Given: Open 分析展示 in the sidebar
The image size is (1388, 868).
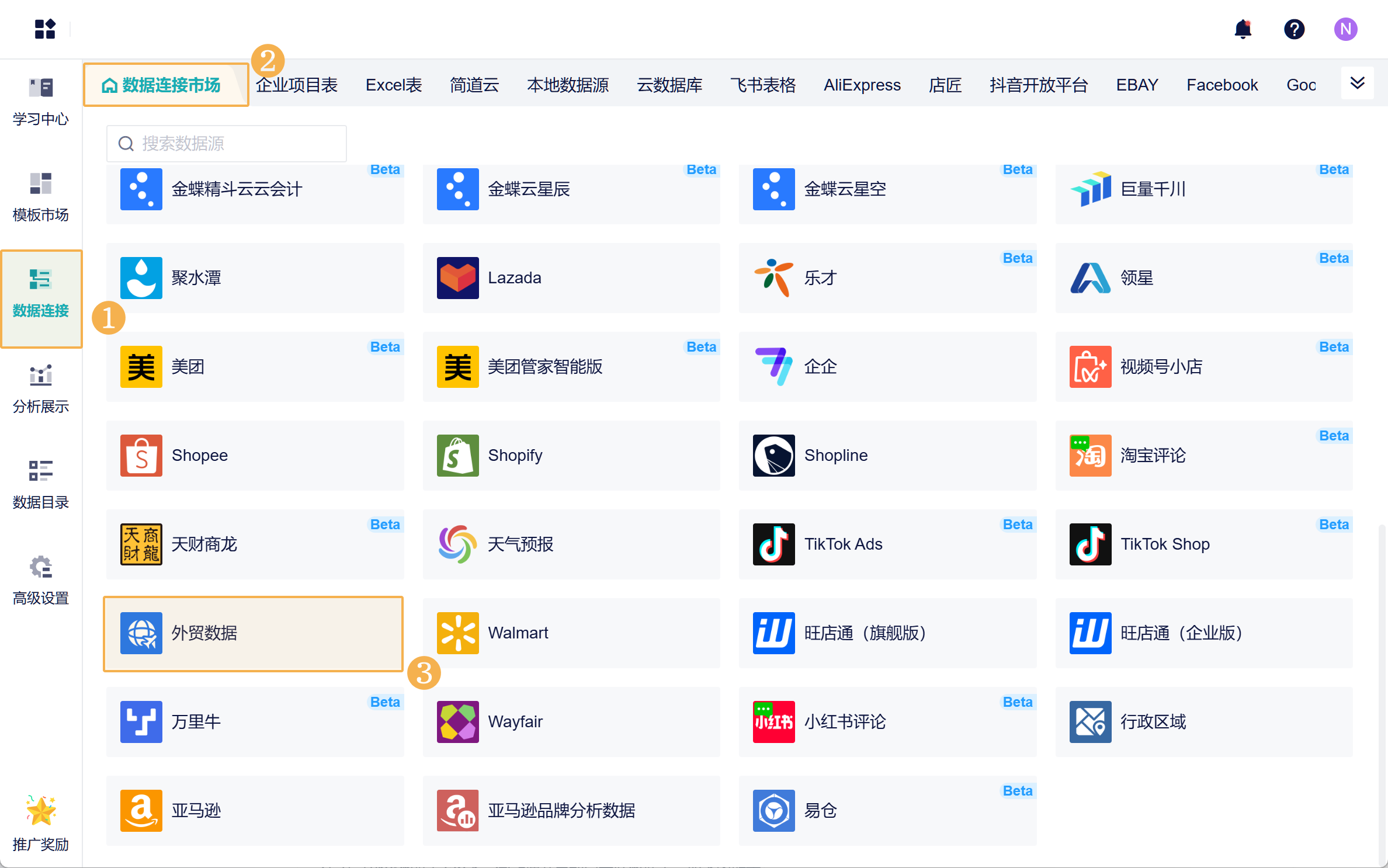Looking at the screenshot, I should (41, 389).
